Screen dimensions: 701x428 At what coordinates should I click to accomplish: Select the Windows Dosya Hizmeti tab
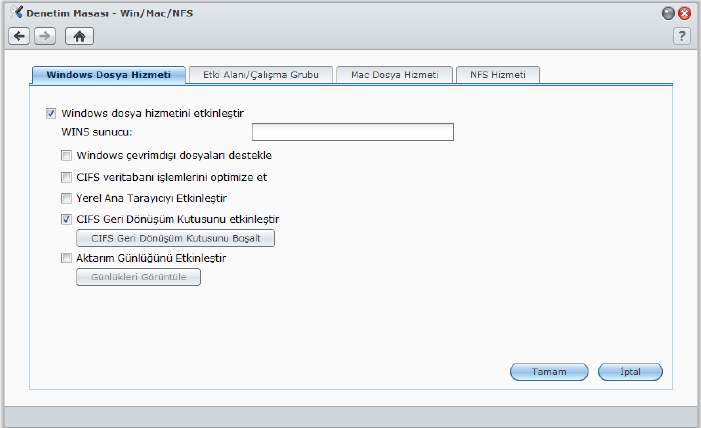coord(109,75)
